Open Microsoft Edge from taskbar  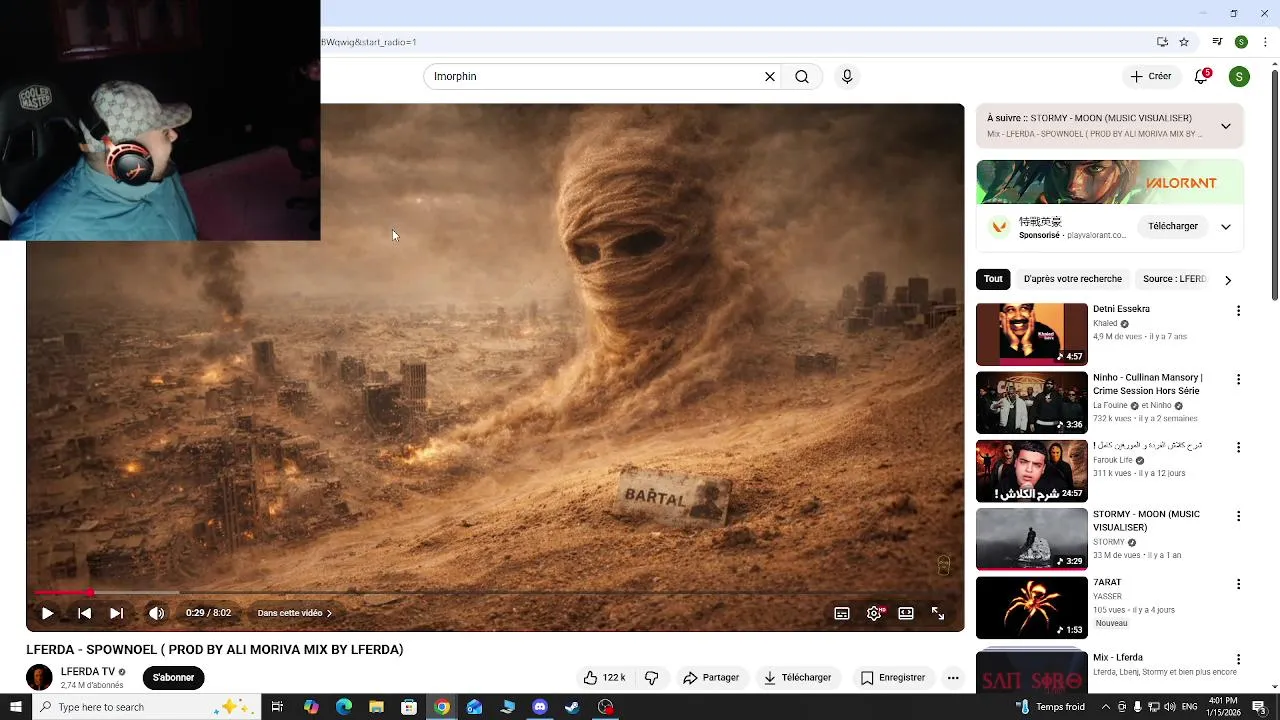344,707
